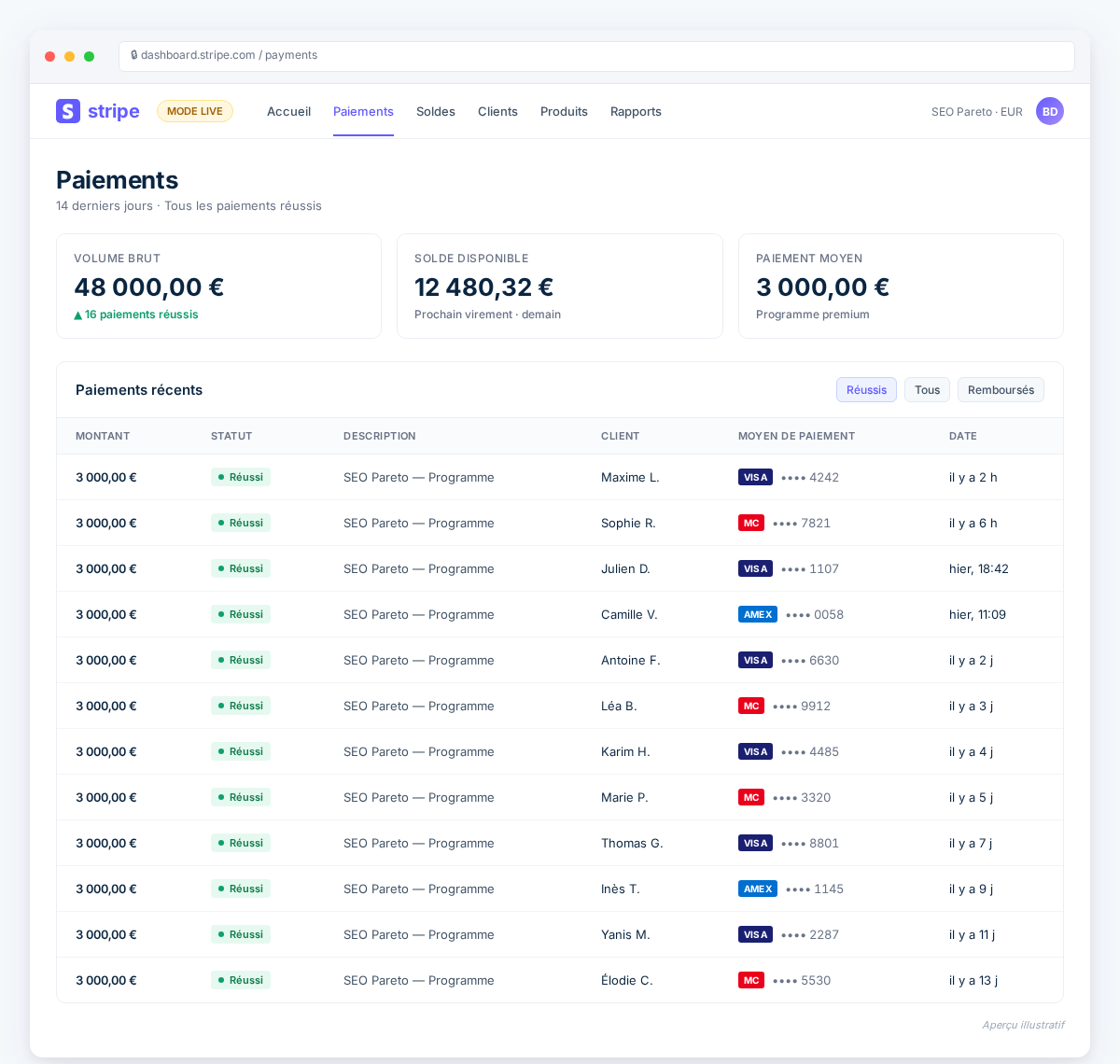The image size is (1120, 1064).
Task: Click the CLIENT column header
Action: click(x=621, y=436)
